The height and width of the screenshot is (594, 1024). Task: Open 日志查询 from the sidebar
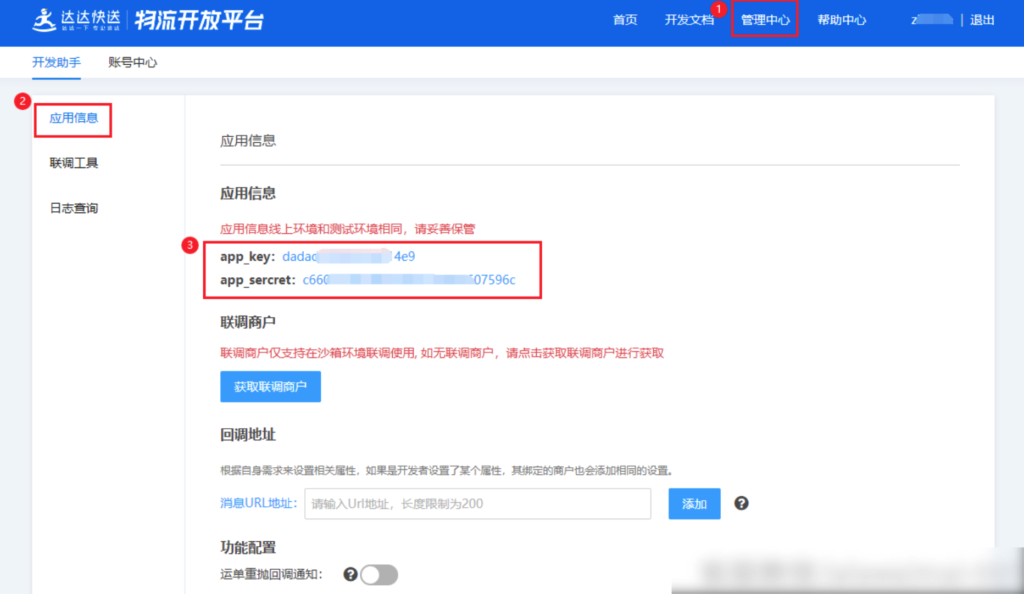pos(73,207)
